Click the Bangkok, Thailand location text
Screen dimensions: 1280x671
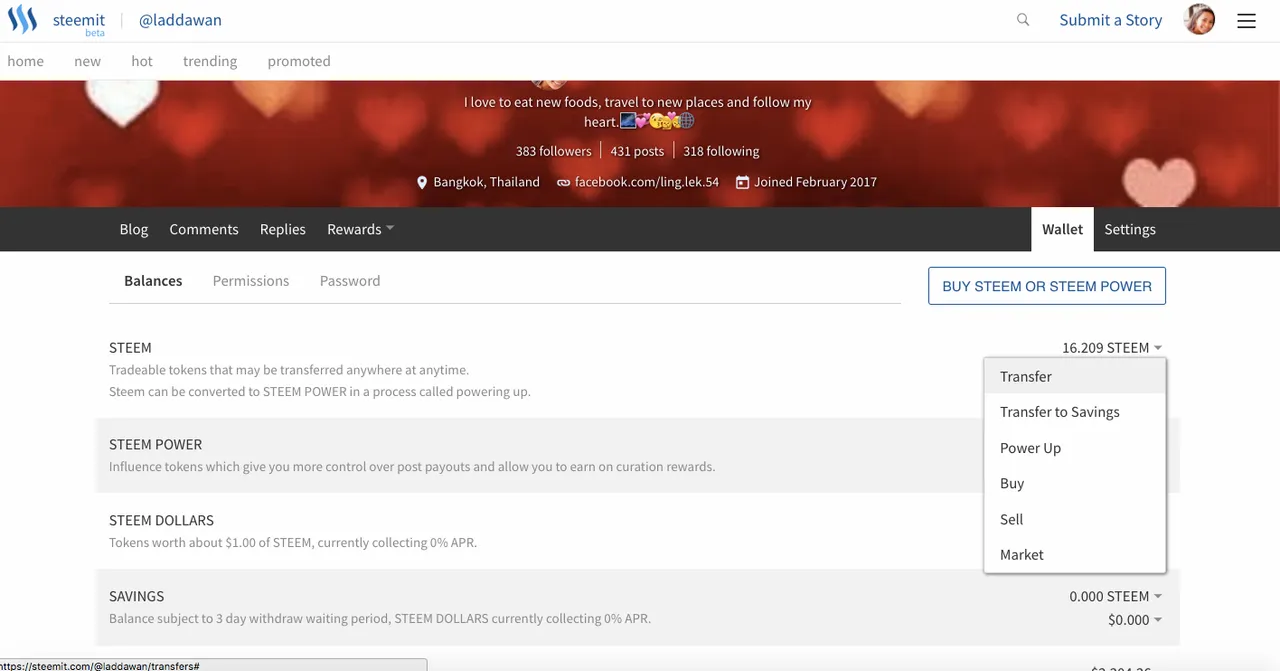point(486,182)
